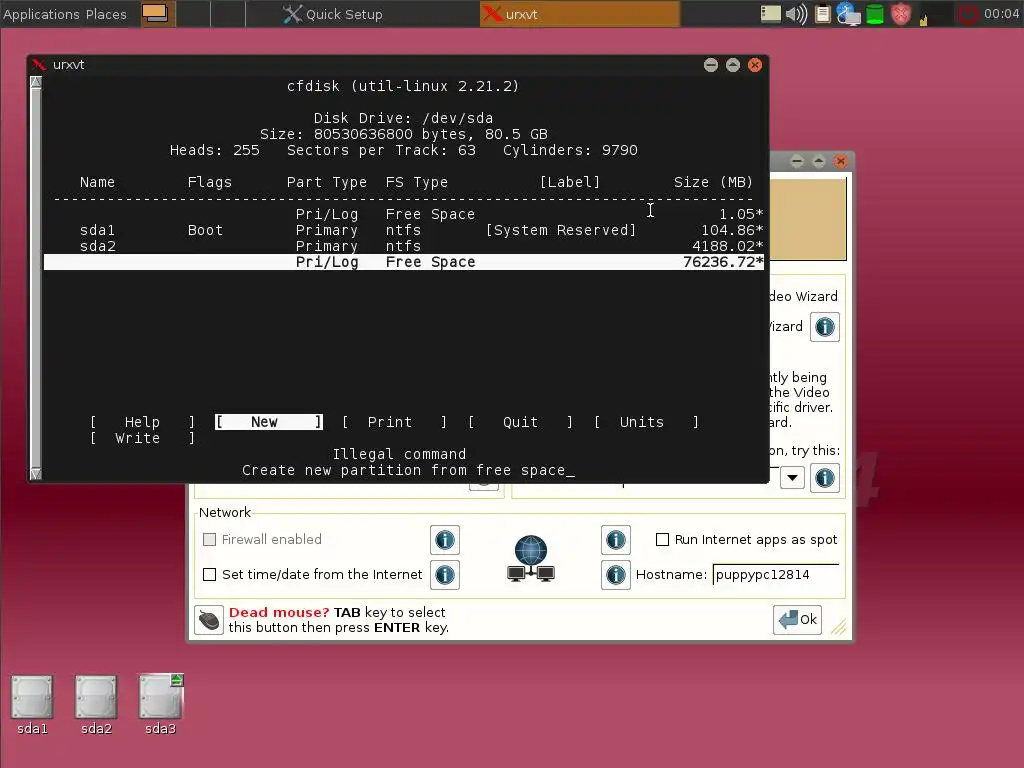Select the sda1 partition row

(x=404, y=230)
